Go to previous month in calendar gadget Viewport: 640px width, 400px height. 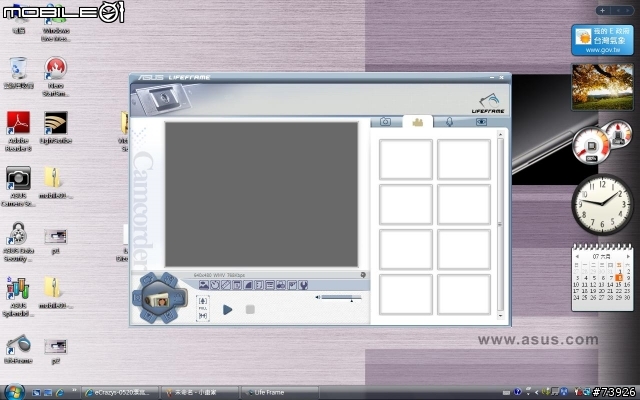[577, 256]
